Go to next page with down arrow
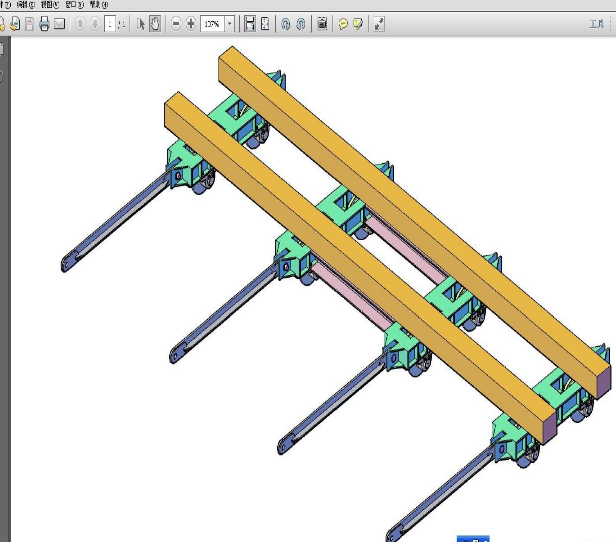This screenshot has height=542, width=616. coord(95,24)
